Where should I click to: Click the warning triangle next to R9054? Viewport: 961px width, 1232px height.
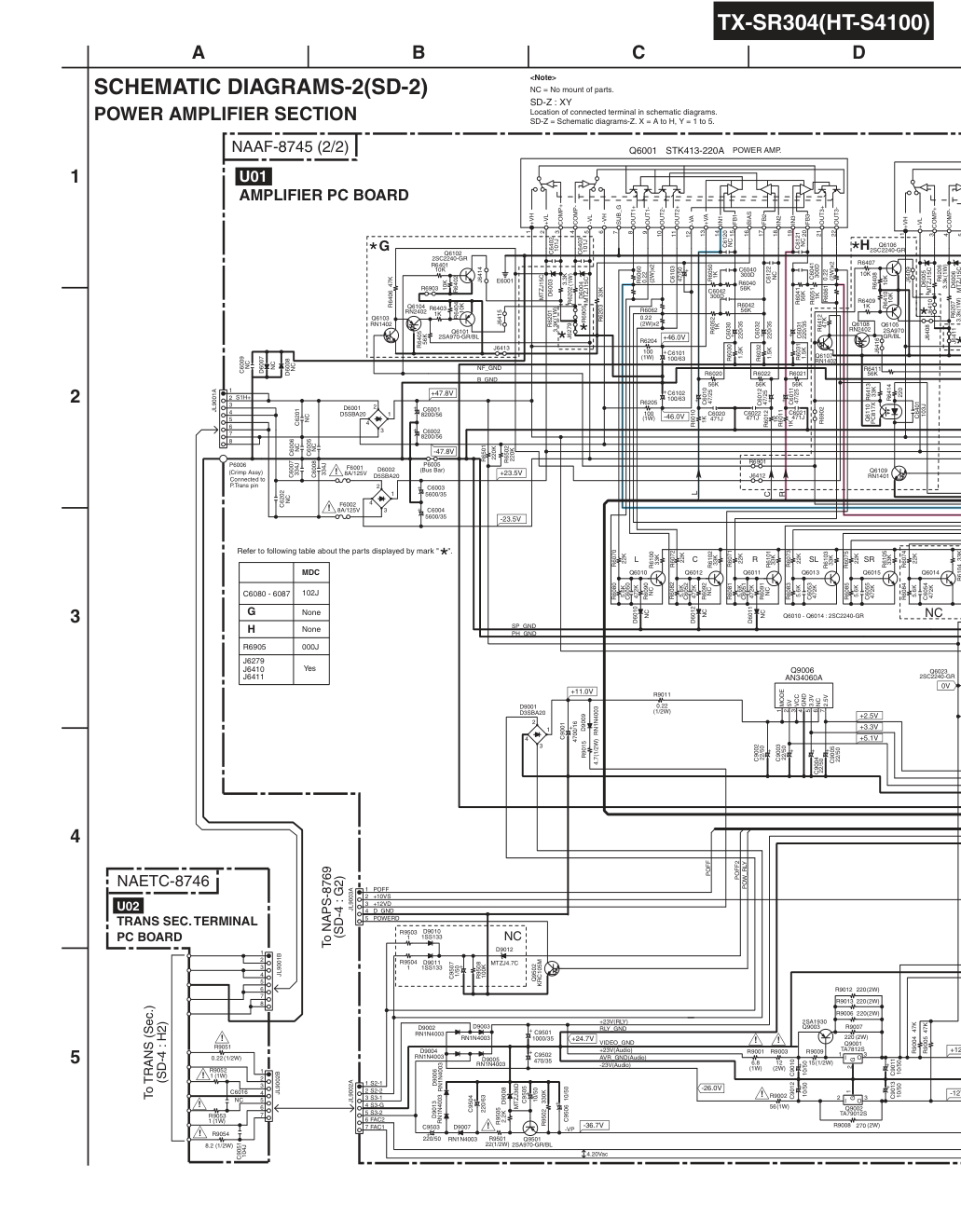tap(199, 1134)
